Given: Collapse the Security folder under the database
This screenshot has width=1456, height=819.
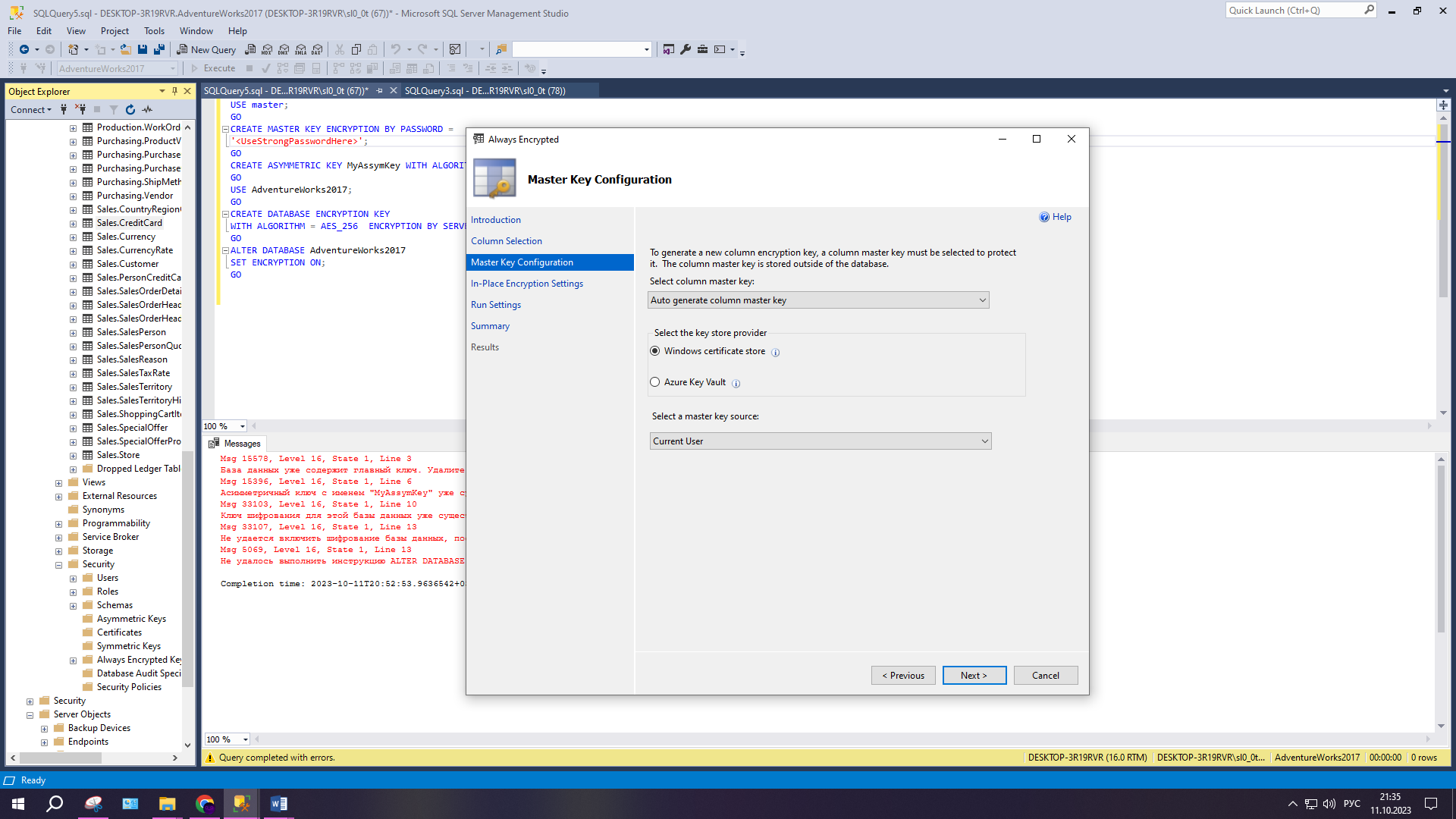Looking at the screenshot, I should coord(59,565).
